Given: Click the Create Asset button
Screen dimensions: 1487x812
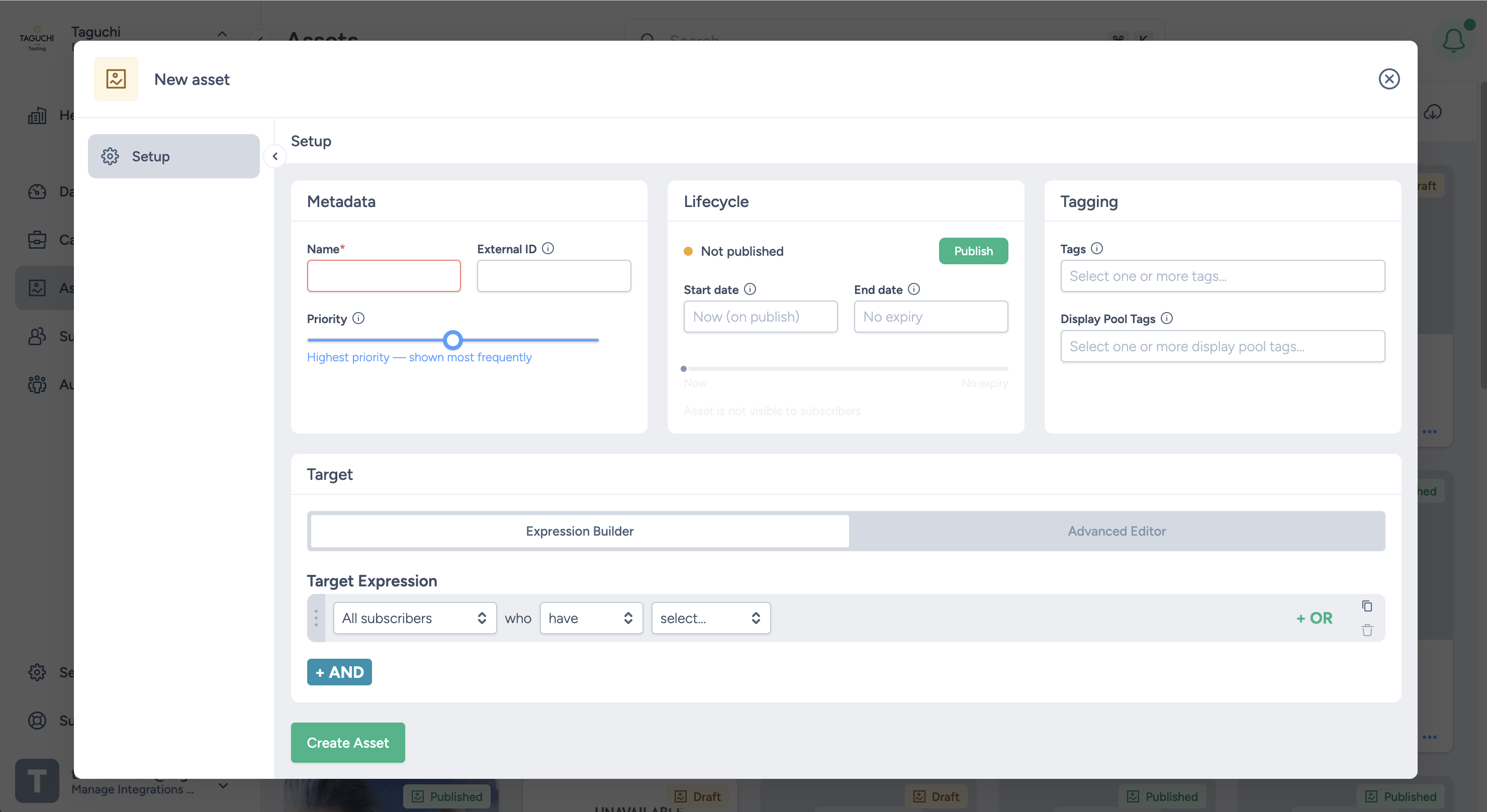Looking at the screenshot, I should point(347,743).
